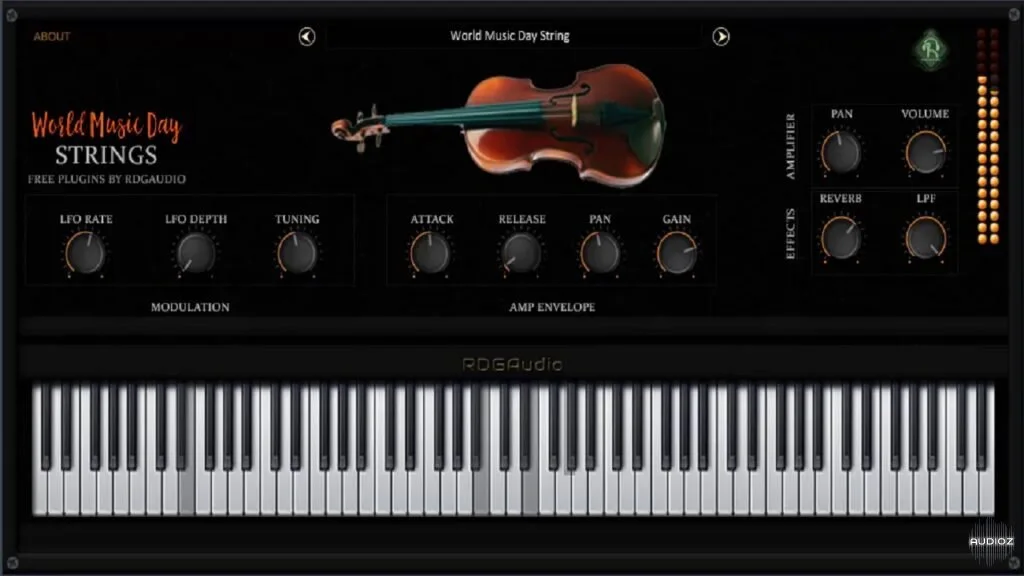Click the violin image
Viewport: 1024px width, 576px height.
tap(499, 124)
